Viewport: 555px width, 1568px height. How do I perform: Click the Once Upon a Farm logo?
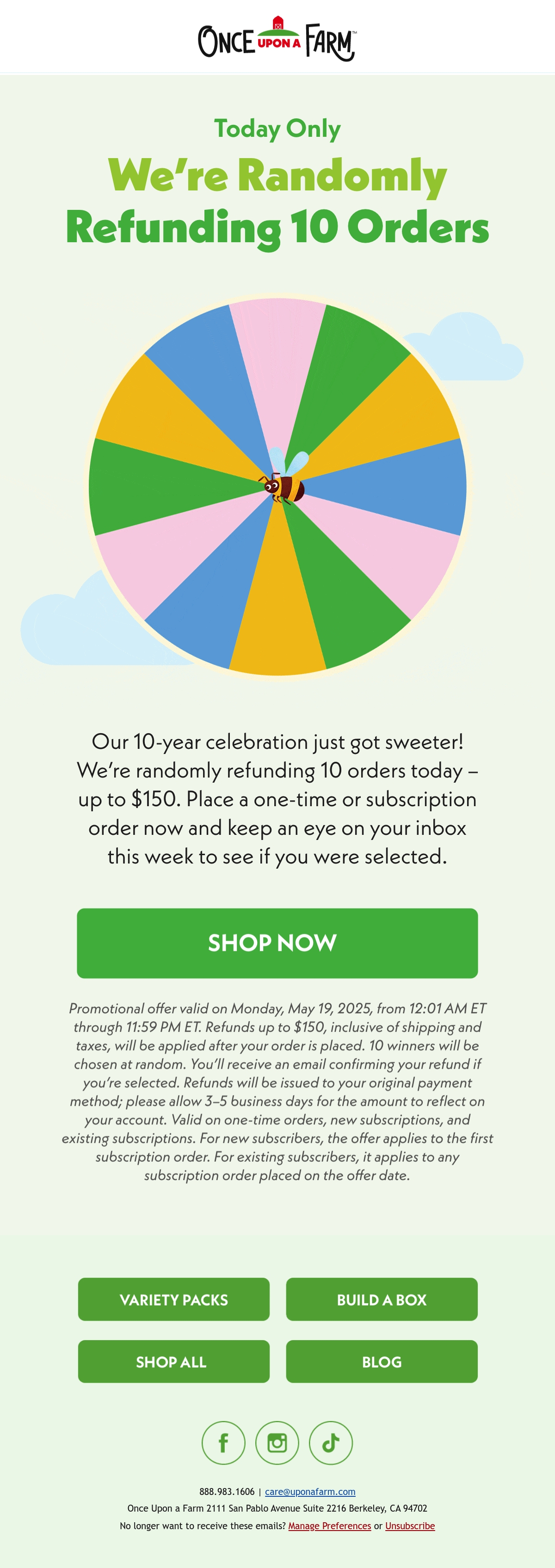tap(277, 38)
